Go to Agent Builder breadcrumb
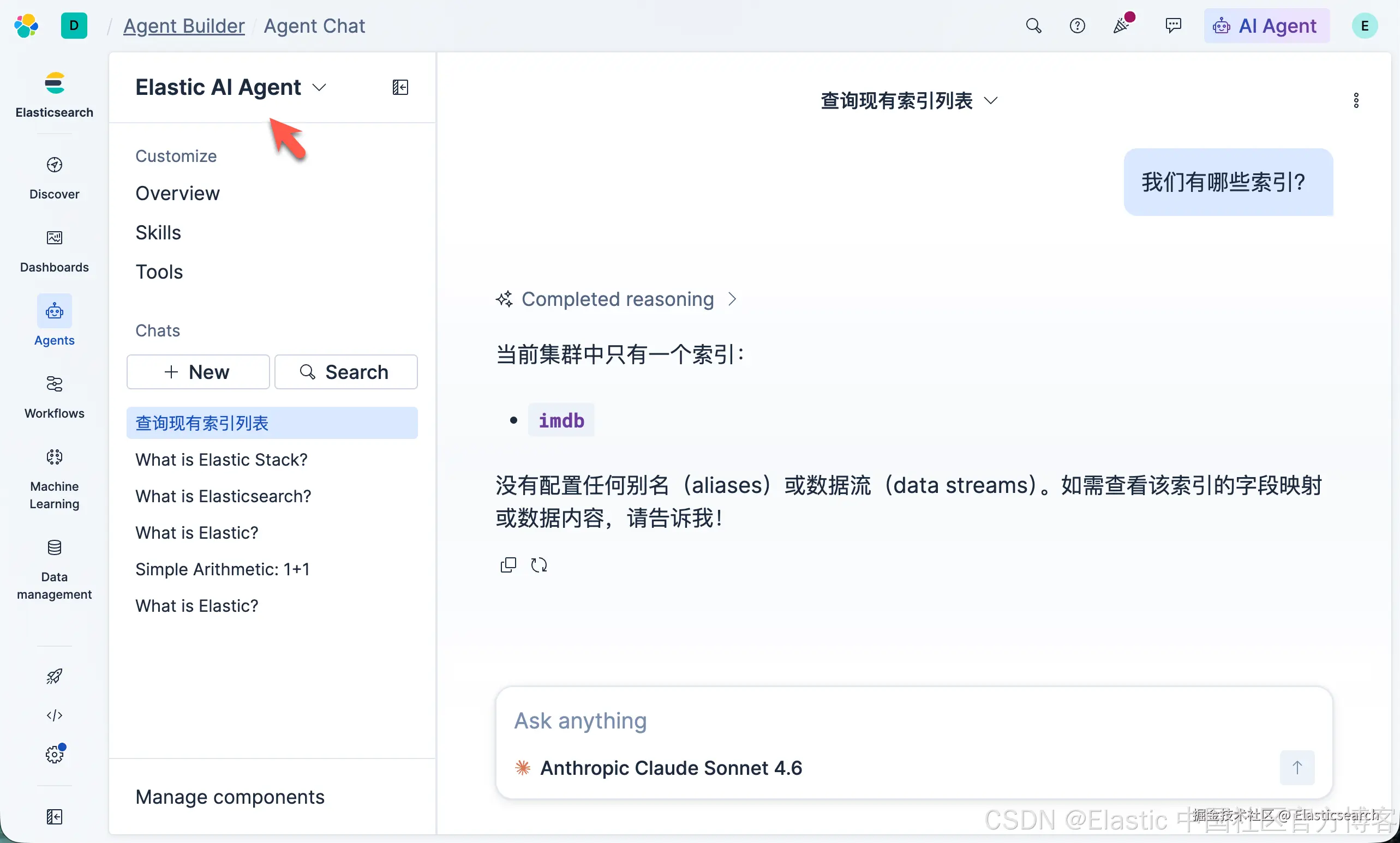The width and height of the screenshot is (1400, 843). (184, 26)
